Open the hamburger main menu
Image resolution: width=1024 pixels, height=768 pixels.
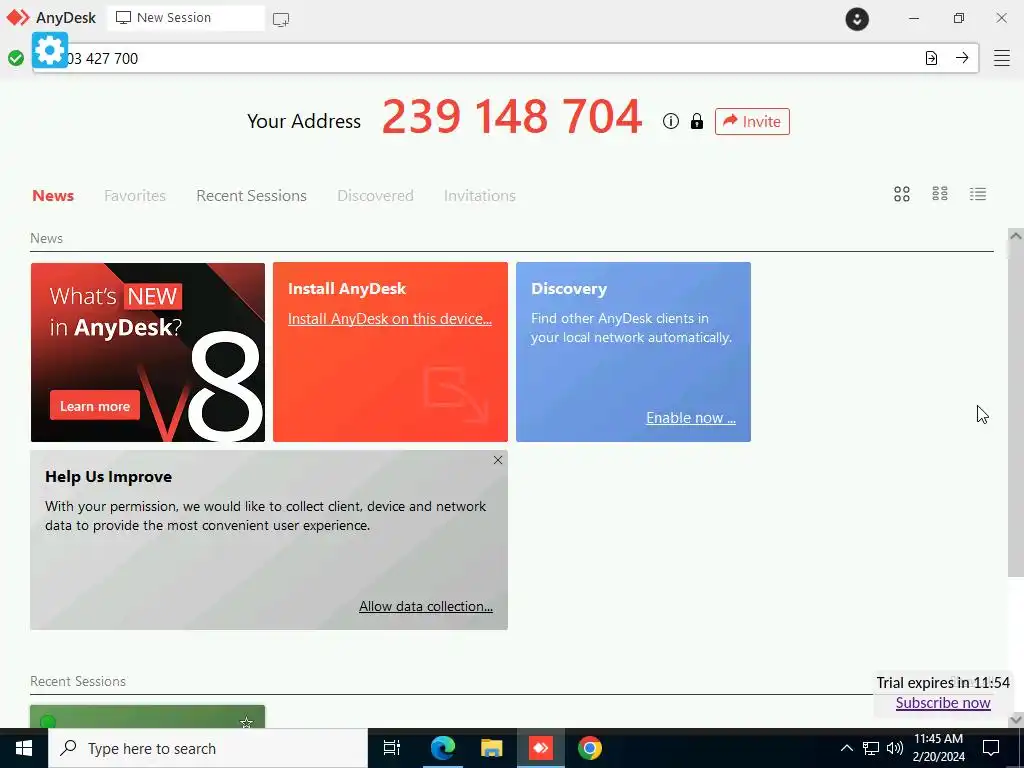coord(1002,58)
